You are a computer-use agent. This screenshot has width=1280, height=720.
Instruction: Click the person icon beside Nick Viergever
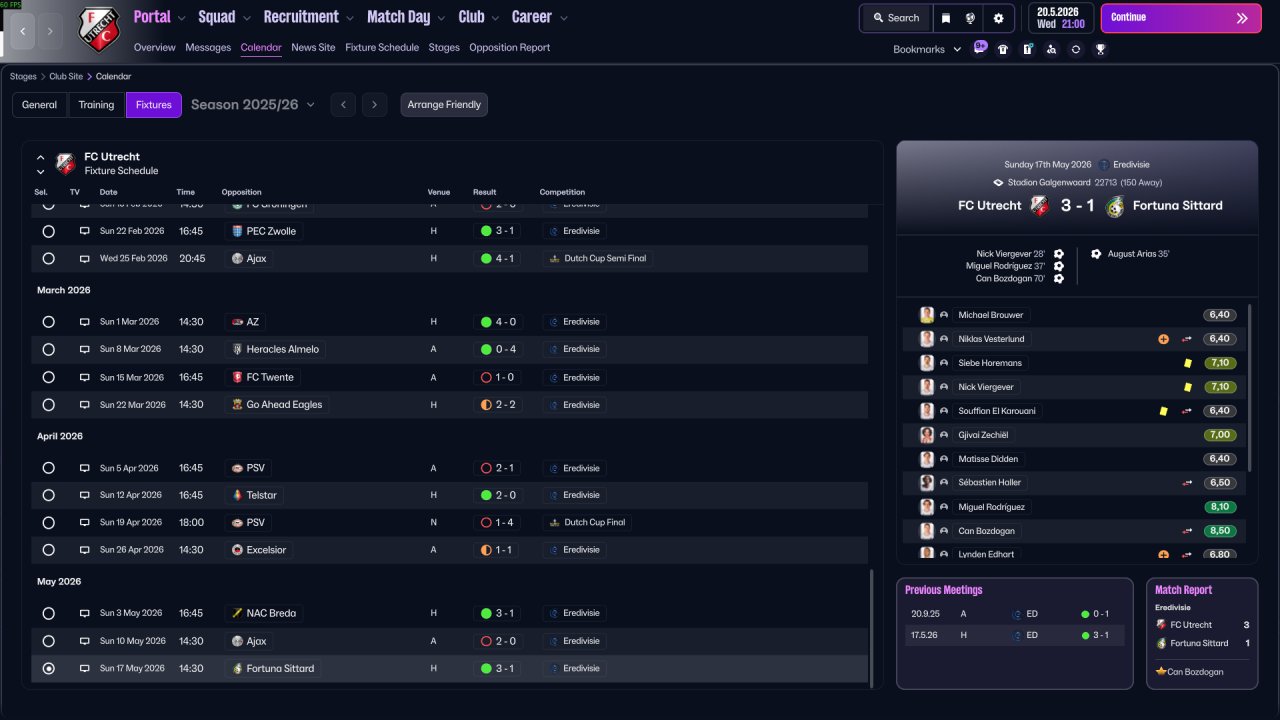(944, 387)
